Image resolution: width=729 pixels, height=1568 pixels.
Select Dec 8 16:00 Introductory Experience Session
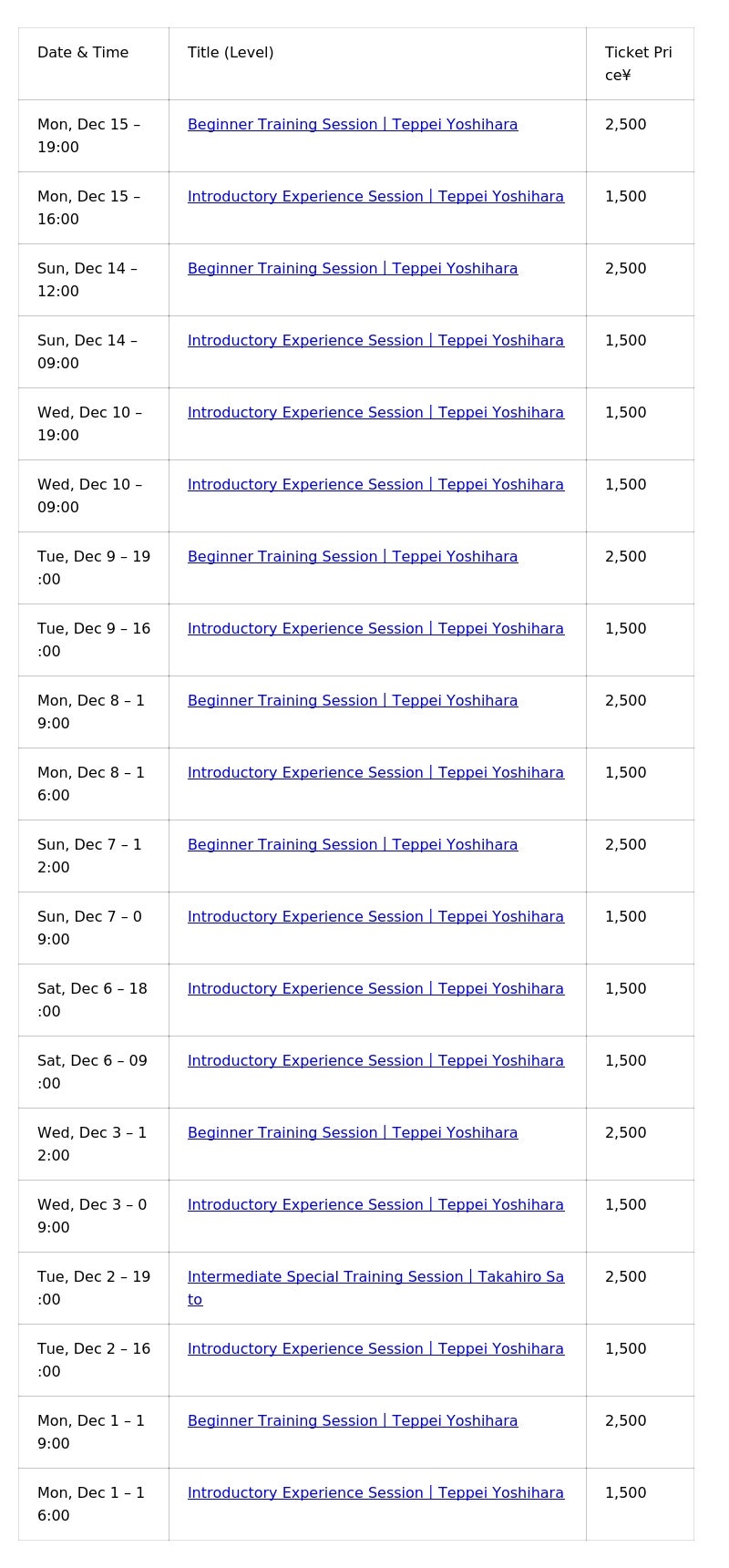coord(375,773)
